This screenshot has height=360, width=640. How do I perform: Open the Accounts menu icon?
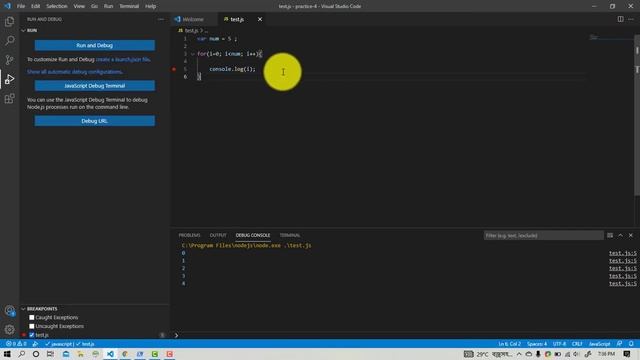10,311
